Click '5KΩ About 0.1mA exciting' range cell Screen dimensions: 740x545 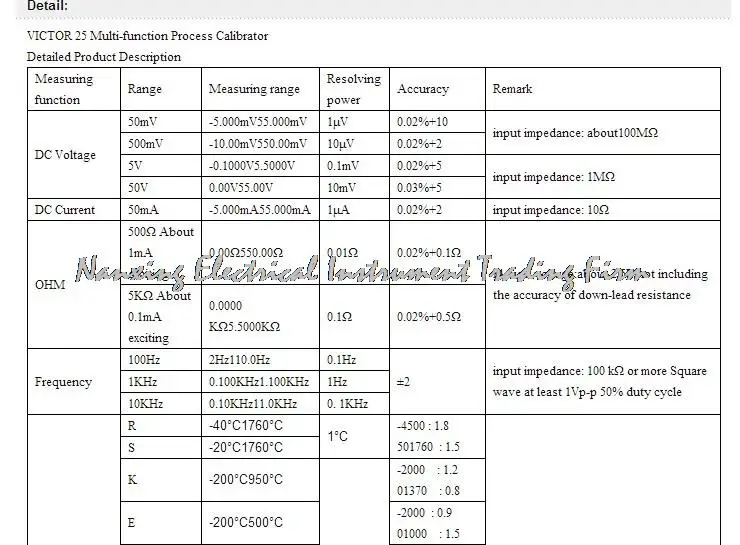click(x=160, y=317)
